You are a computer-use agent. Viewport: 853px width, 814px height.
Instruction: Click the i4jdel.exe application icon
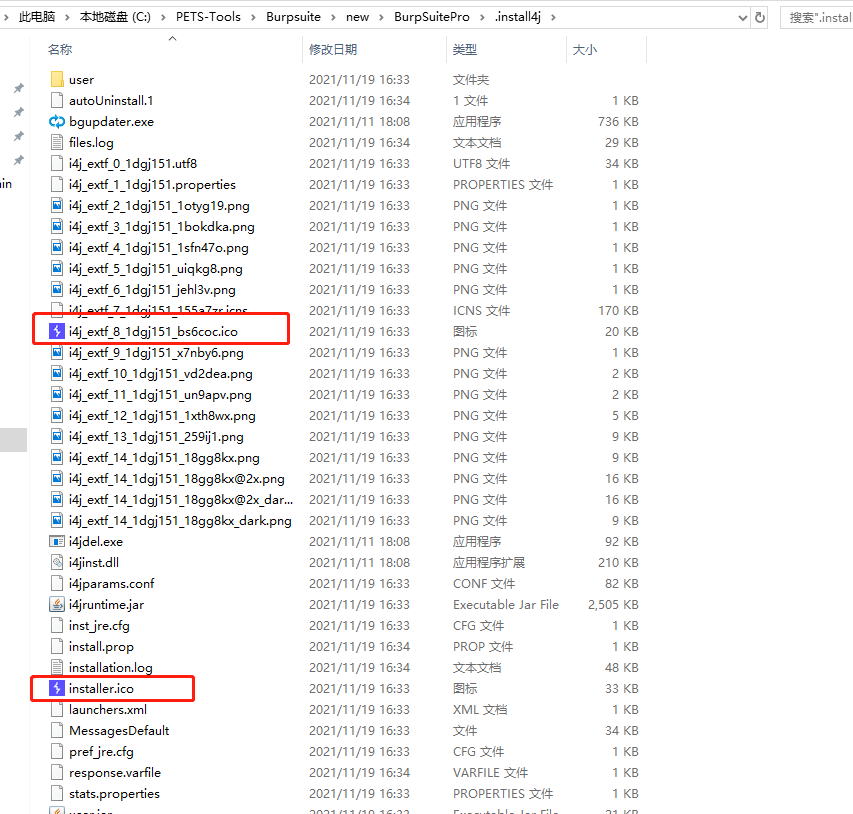click(57, 541)
